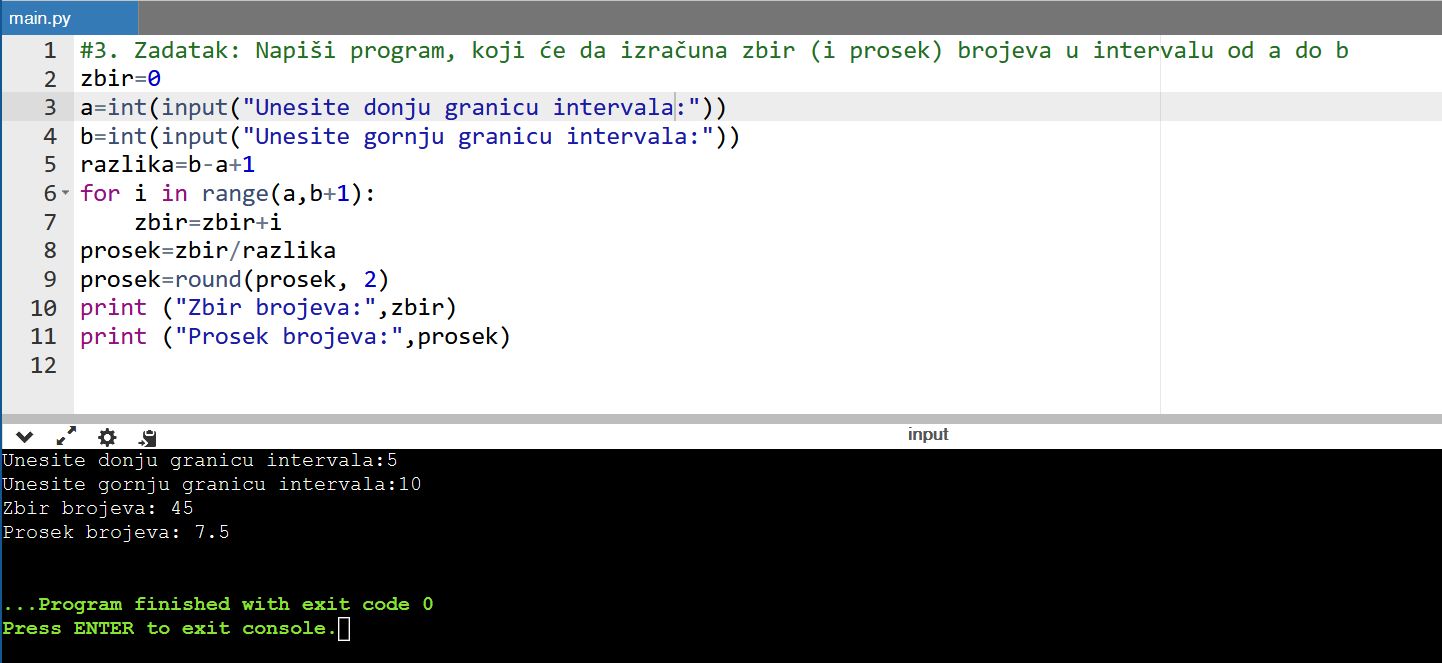Click the "Zbir brojeva: 45" console output
The width and height of the screenshot is (1442, 663).
[x=98, y=508]
